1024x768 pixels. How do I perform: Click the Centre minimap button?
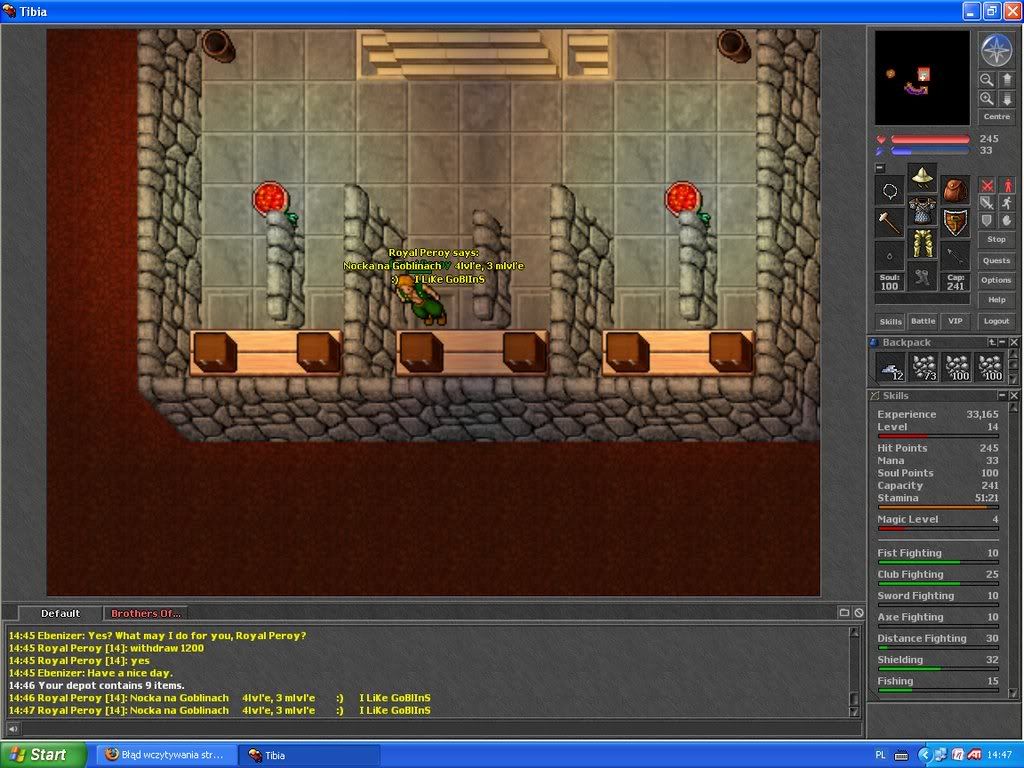coord(997,117)
